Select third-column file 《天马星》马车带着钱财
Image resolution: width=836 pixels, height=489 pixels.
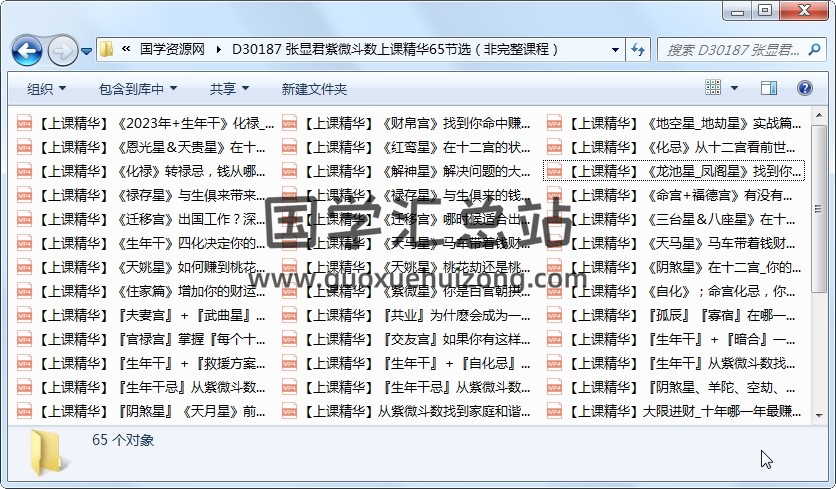[672, 243]
